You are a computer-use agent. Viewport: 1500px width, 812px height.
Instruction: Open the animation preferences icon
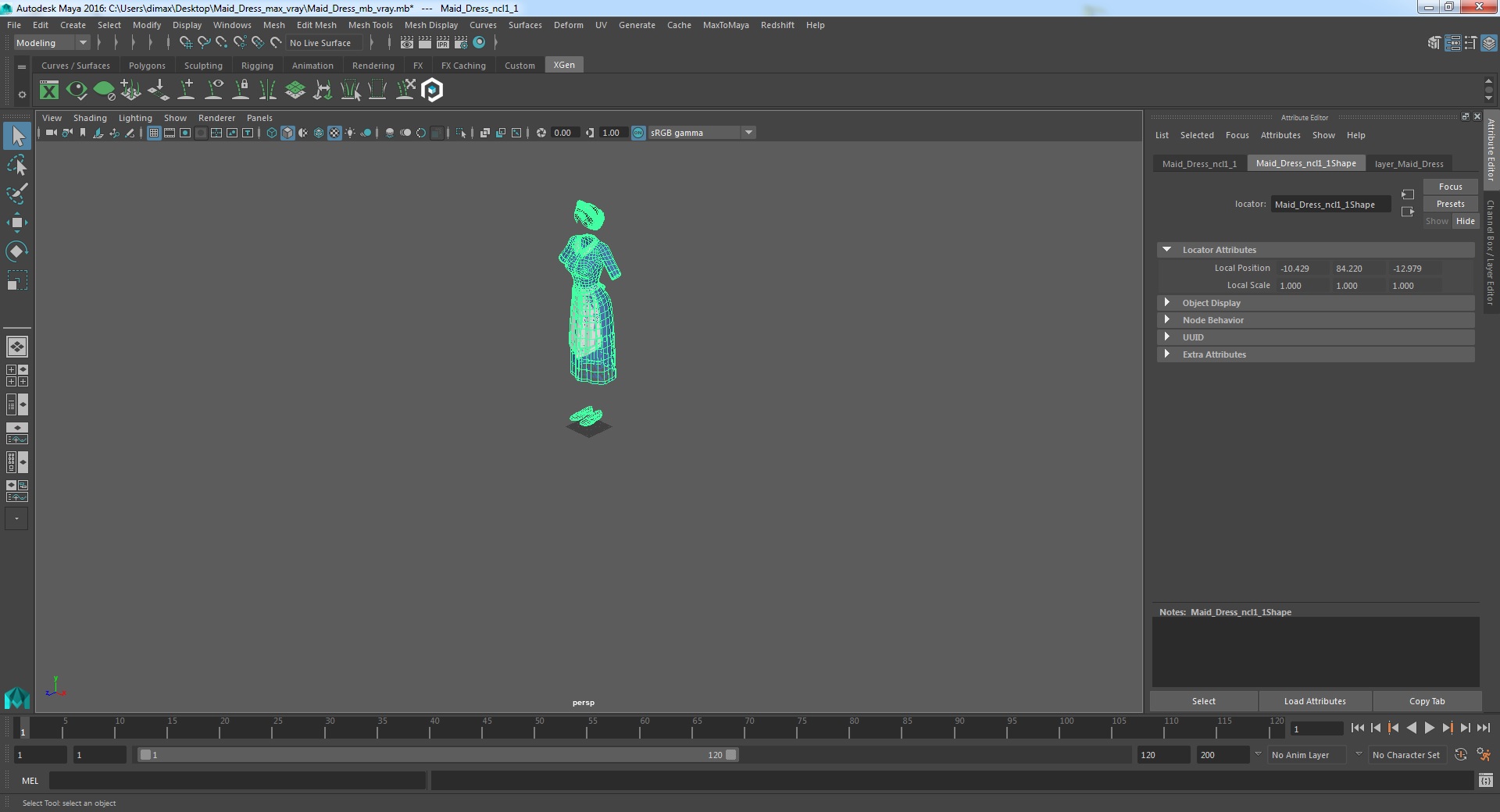[x=1484, y=755]
